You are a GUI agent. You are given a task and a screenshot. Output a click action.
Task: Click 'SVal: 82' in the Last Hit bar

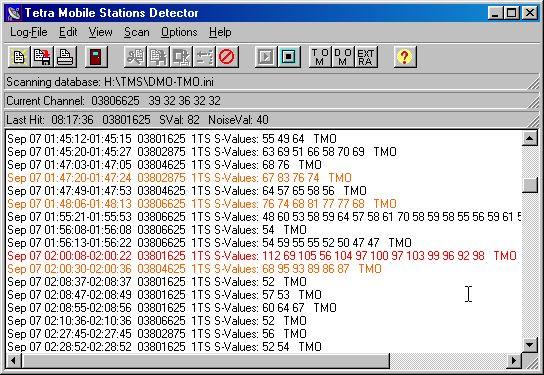[179, 120]
